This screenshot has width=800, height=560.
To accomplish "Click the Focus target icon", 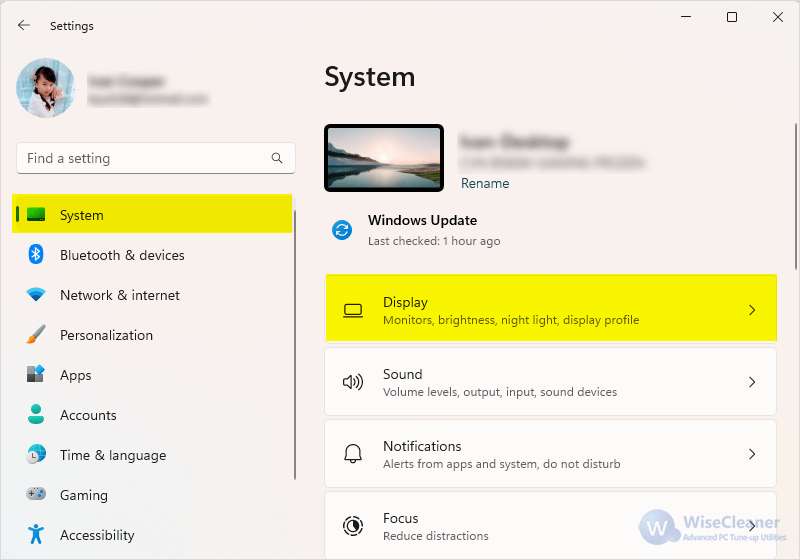I will point(353,526).
